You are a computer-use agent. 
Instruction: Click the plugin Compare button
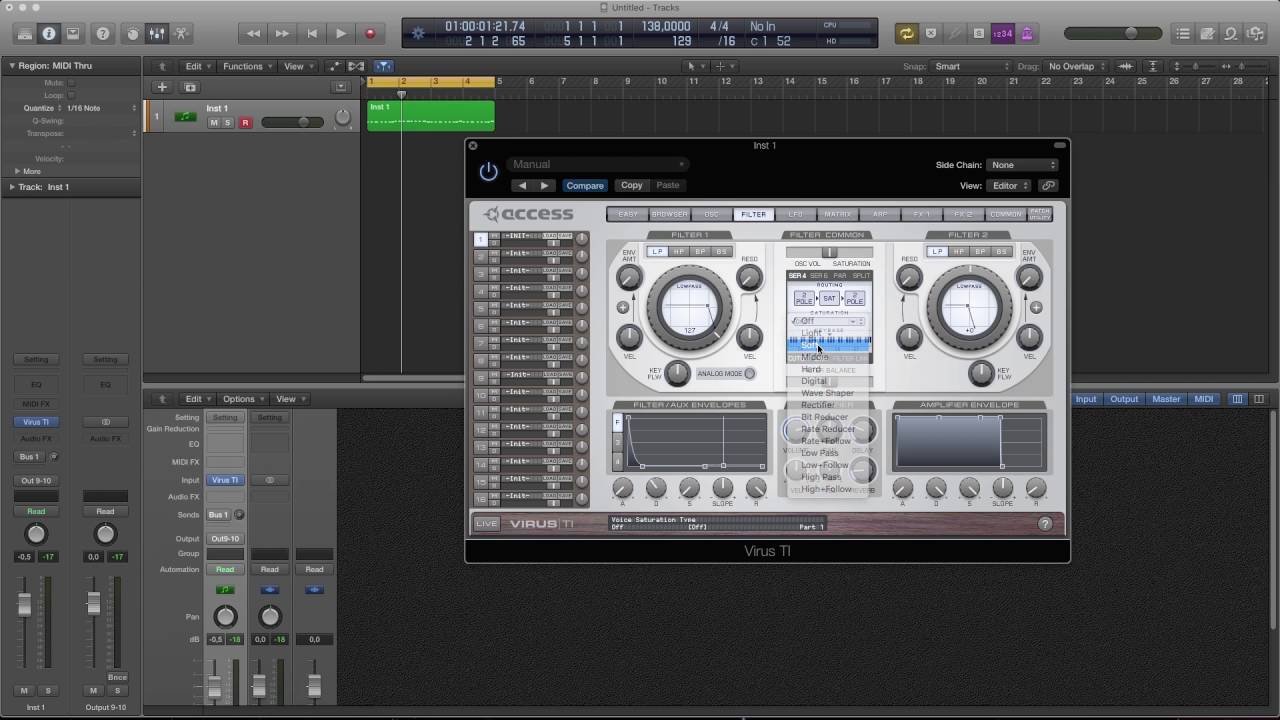click(585, 185)
